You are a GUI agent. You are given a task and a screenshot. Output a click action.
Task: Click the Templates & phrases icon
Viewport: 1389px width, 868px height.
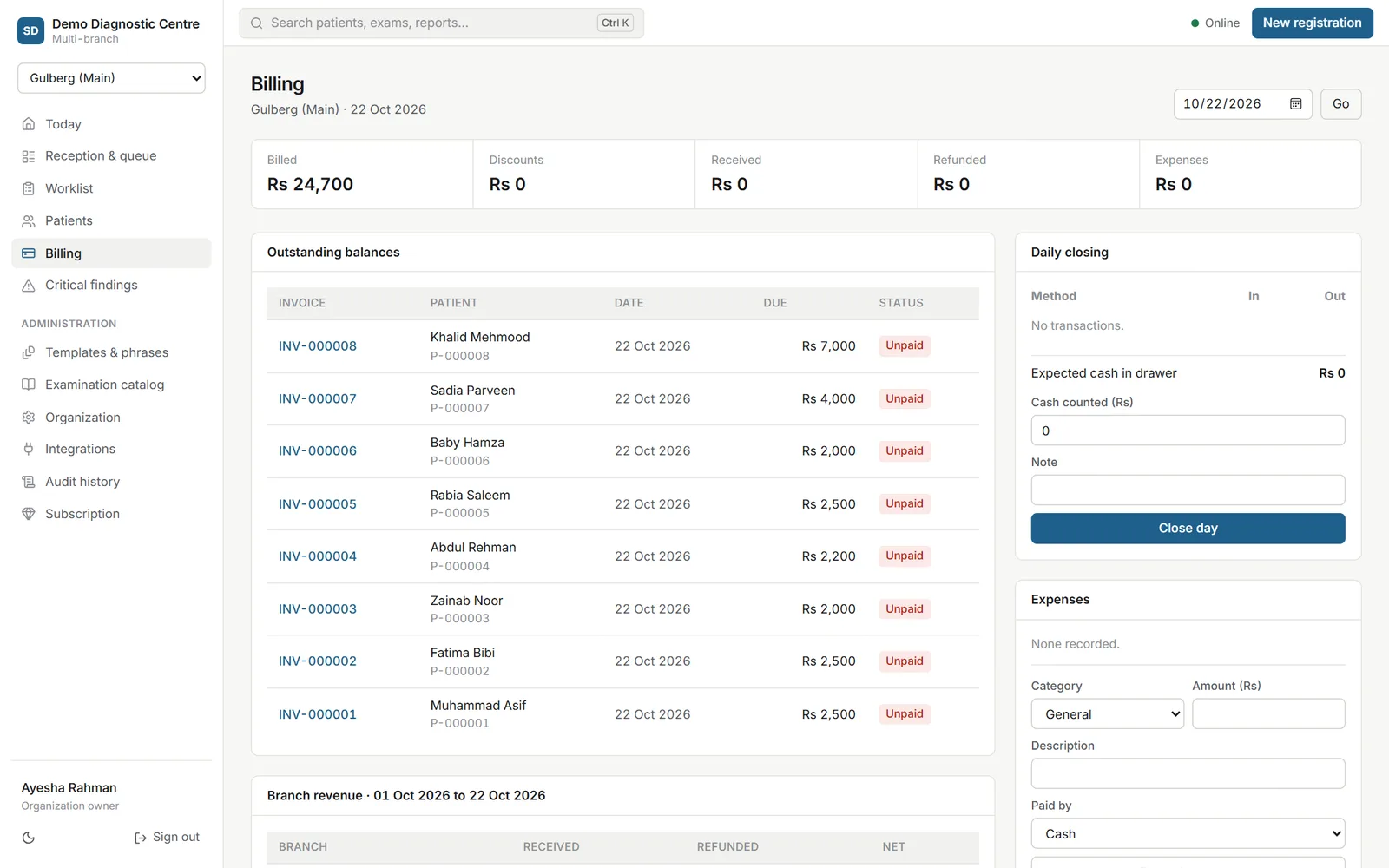[x=29, y=352]
